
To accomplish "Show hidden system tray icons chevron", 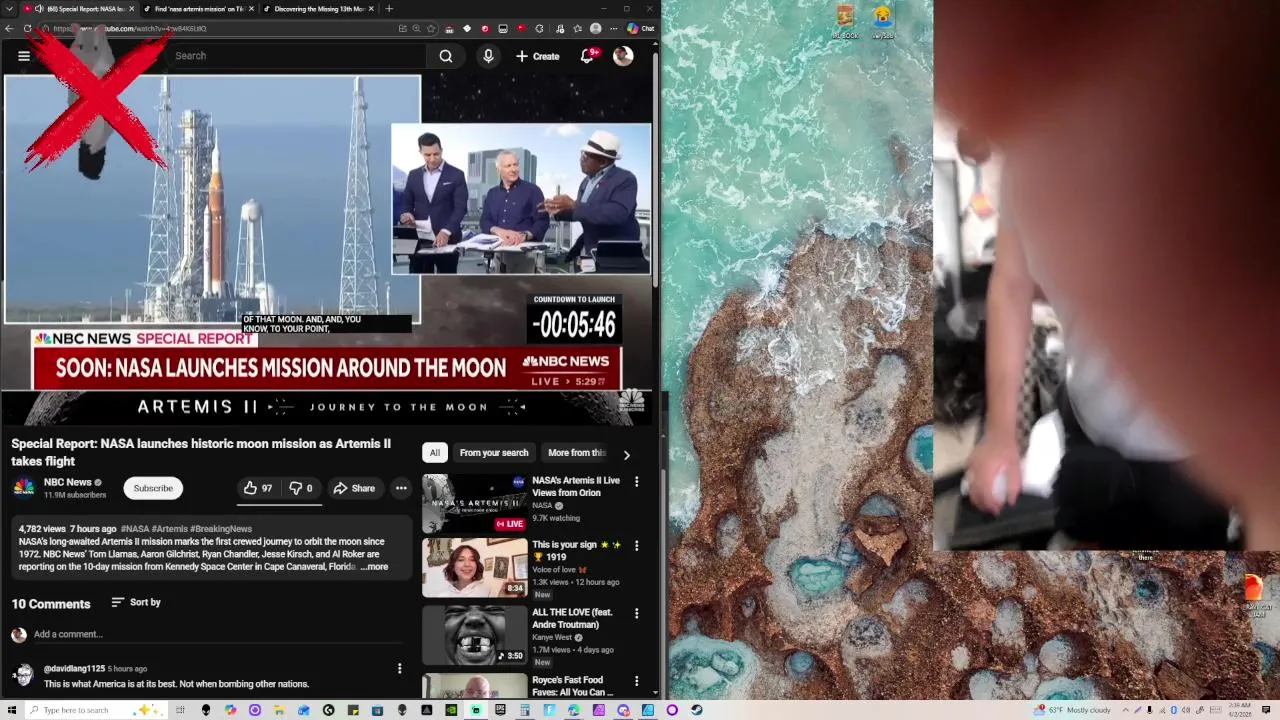I will 1128,710.
